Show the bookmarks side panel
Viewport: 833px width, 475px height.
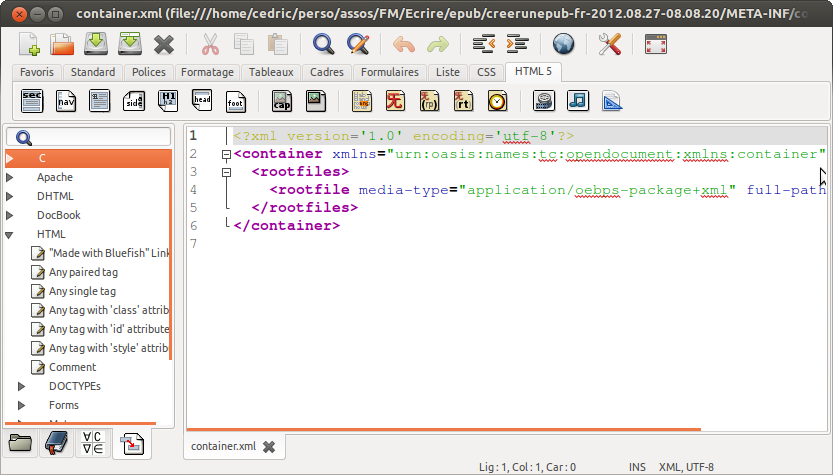pyautogui.click(x=56, y=443)
